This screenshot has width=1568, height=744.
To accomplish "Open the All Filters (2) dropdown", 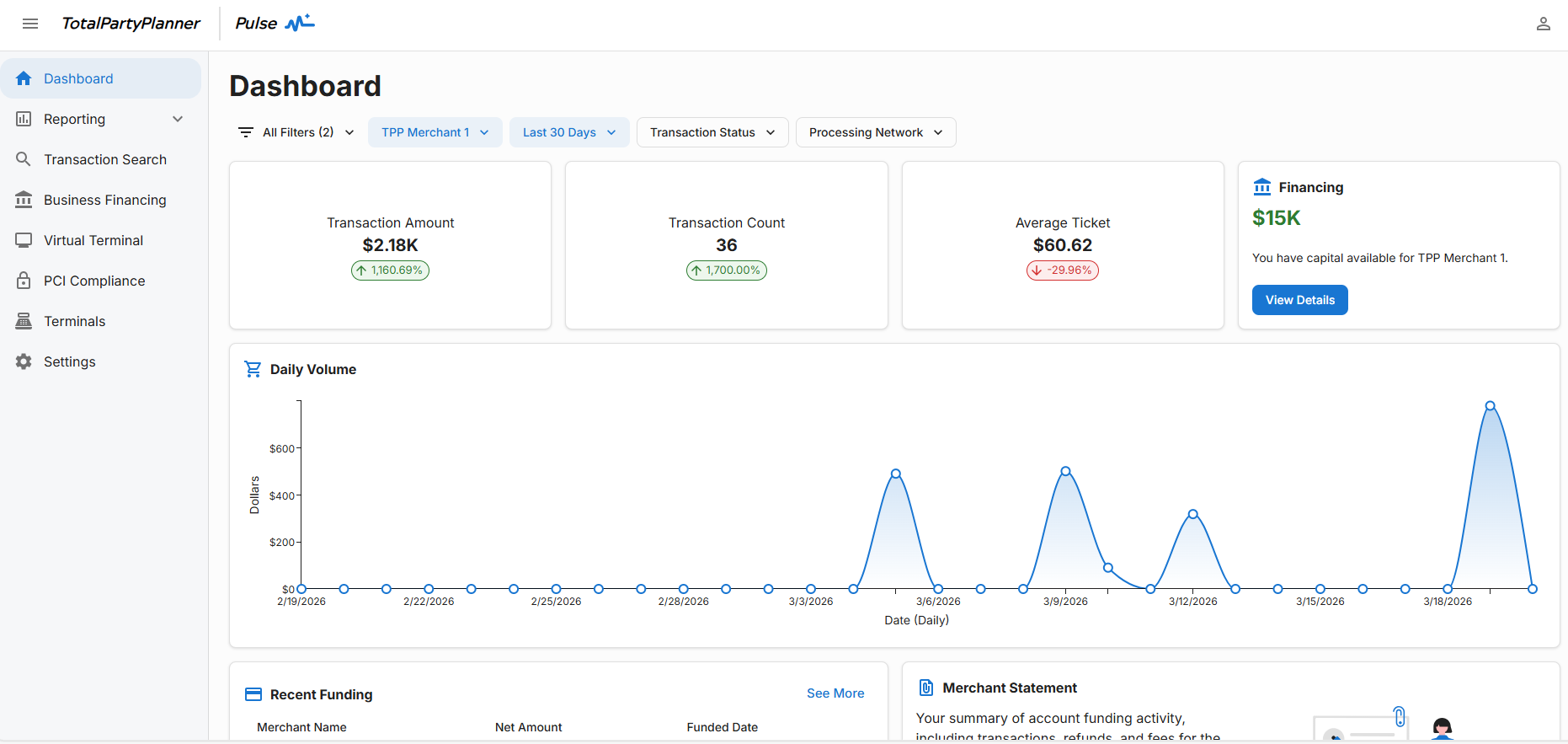I will pos(296,132).
